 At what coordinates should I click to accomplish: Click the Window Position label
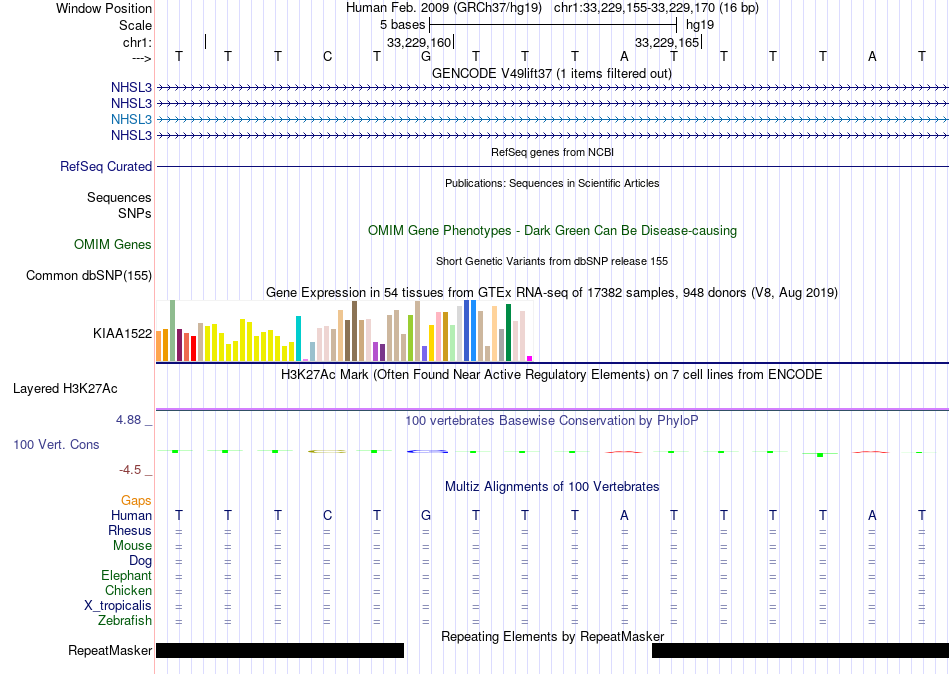[104, 8]
